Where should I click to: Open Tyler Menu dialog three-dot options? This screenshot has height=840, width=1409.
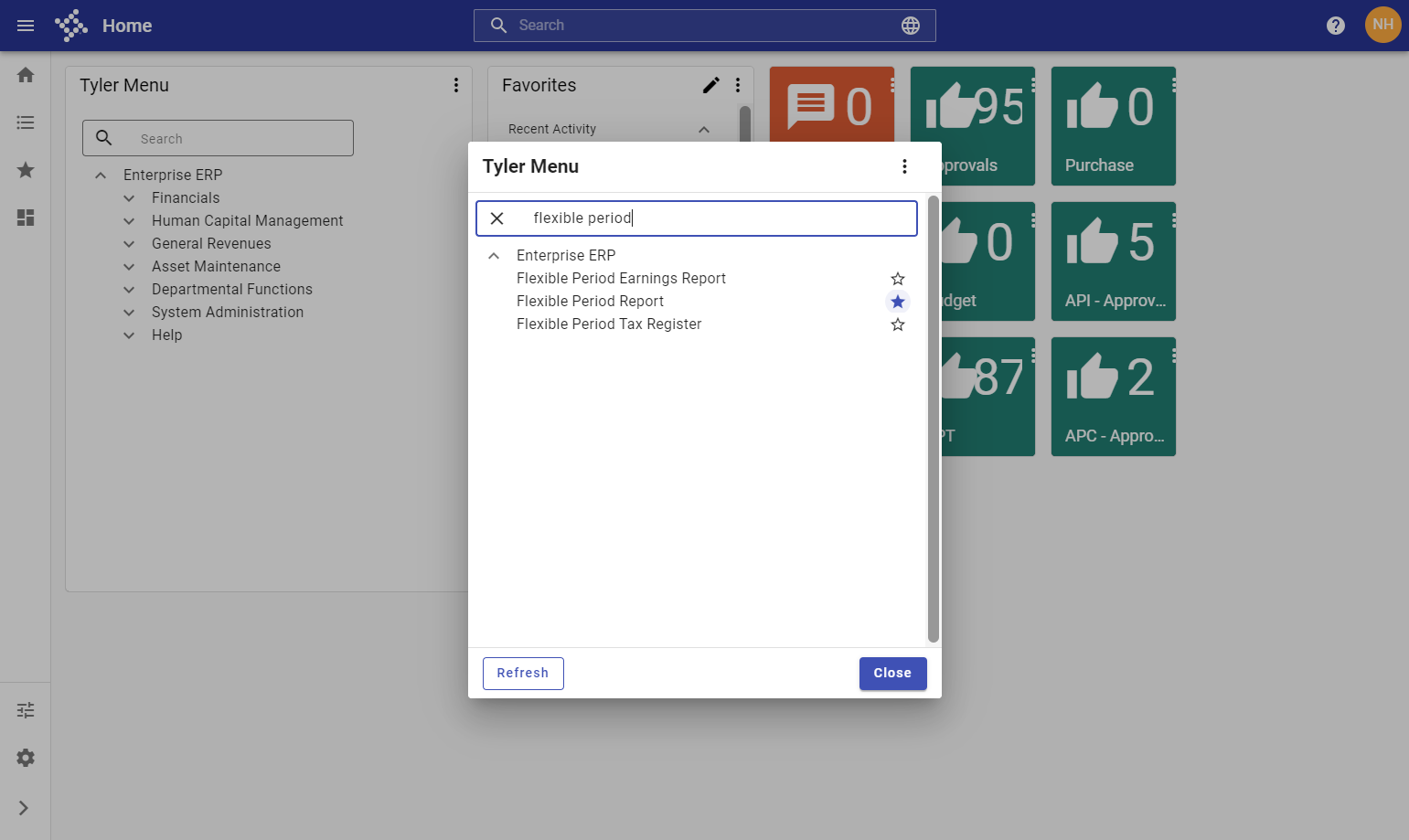[904, 166]
